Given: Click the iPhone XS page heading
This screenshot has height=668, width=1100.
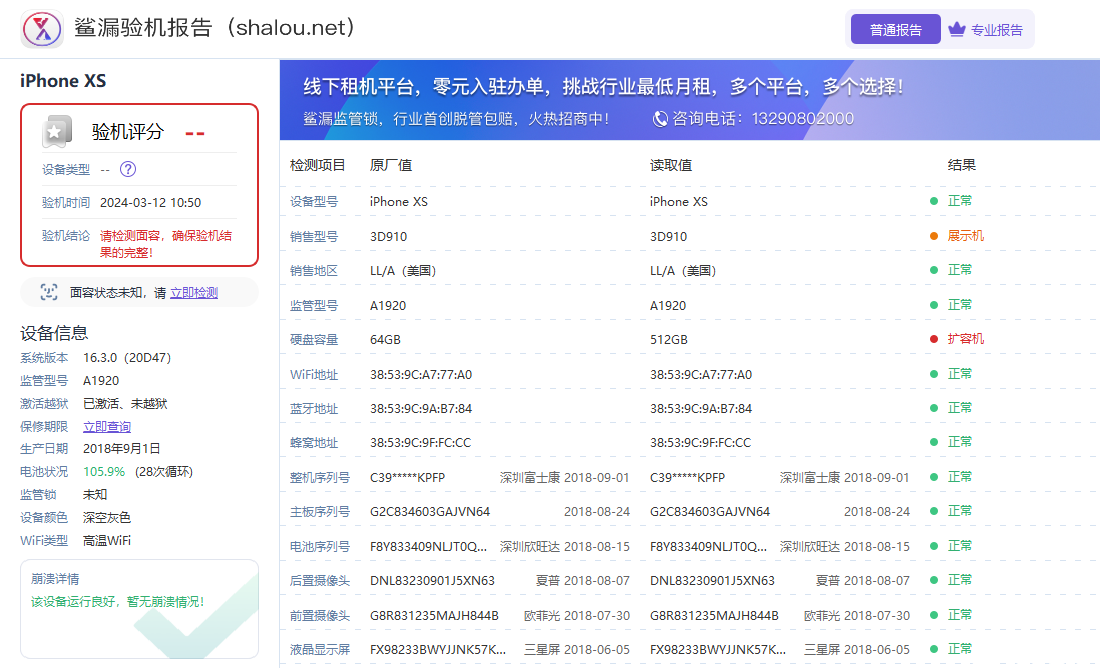Looking at the screenshot, I should tap(63, 81).
